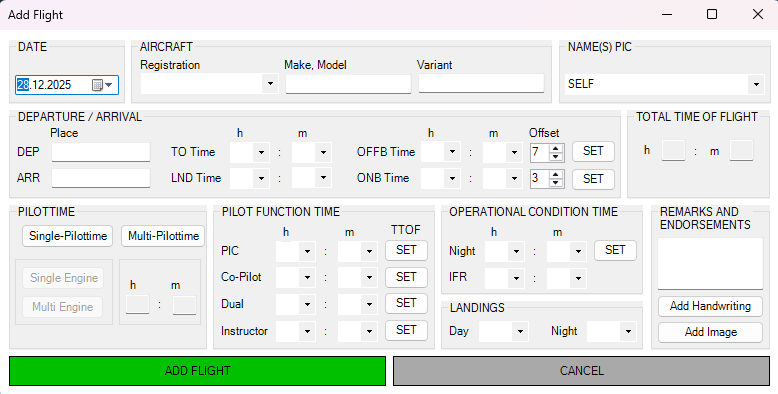Click the PIC row SET TTOF button
The width and height of the screenshot is (778, 394).
406,251
